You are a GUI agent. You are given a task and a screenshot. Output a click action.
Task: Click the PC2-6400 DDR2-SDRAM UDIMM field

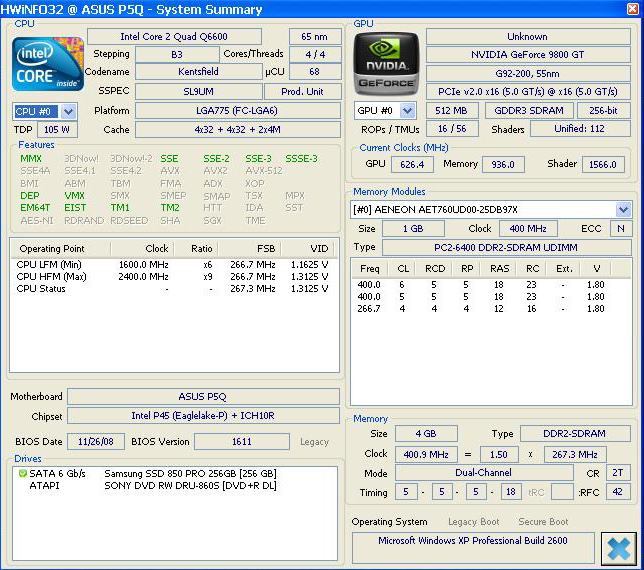[x=506, y=248]
